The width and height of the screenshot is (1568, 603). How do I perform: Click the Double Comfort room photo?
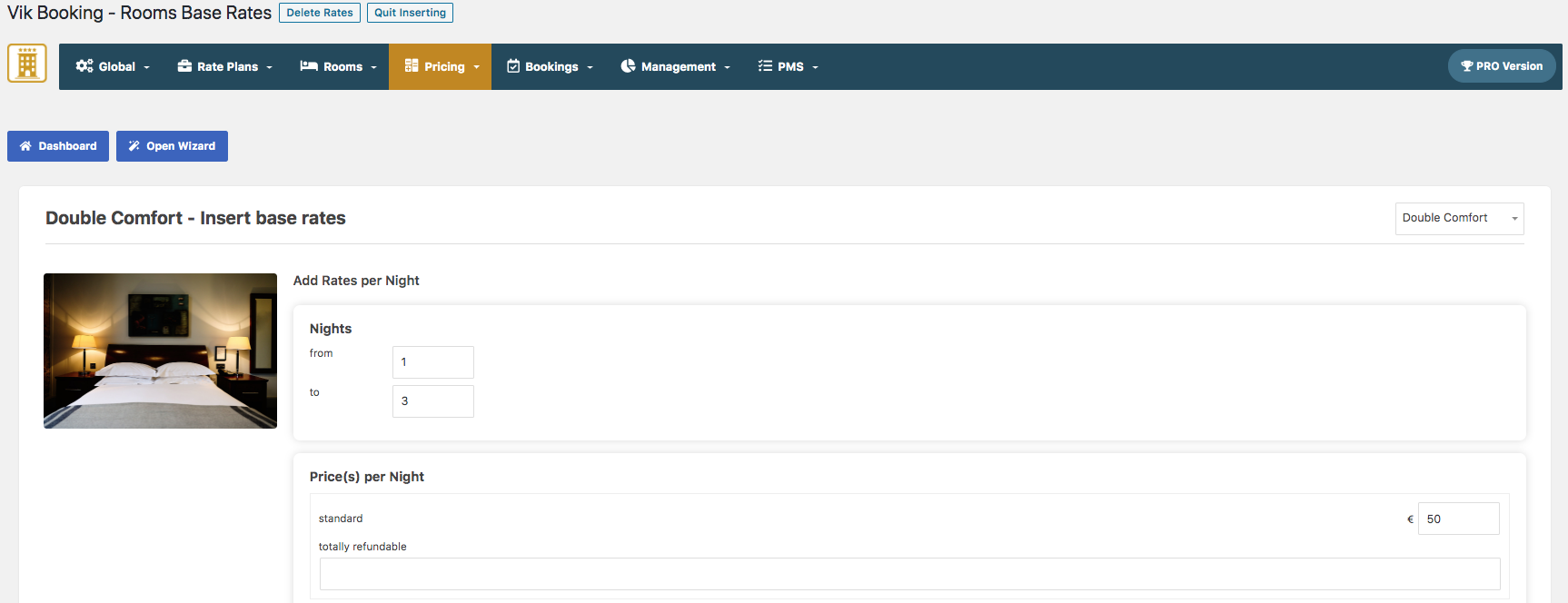tap(160, 351)
